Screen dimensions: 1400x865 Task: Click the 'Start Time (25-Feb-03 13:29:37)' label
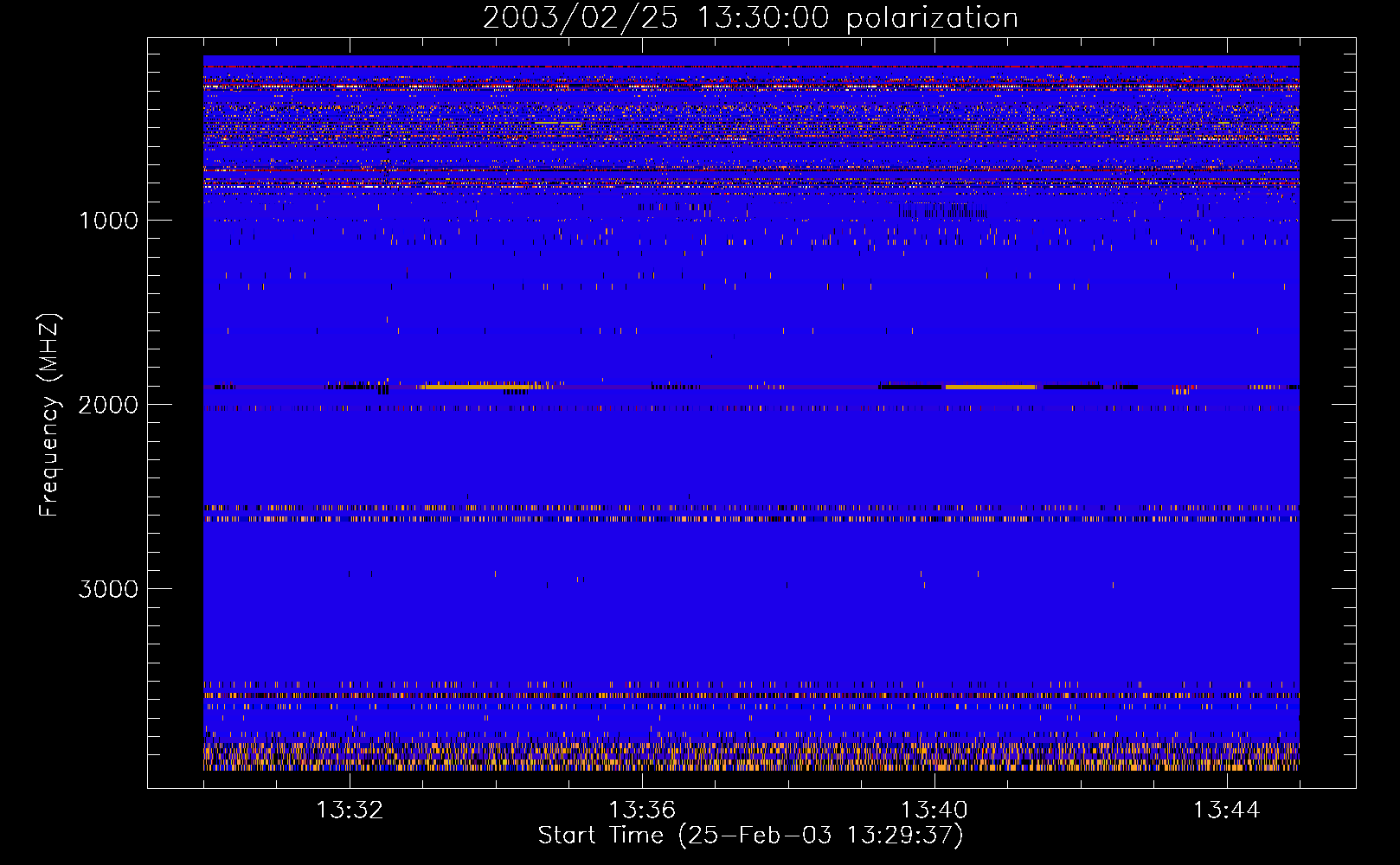pos(750,836)
